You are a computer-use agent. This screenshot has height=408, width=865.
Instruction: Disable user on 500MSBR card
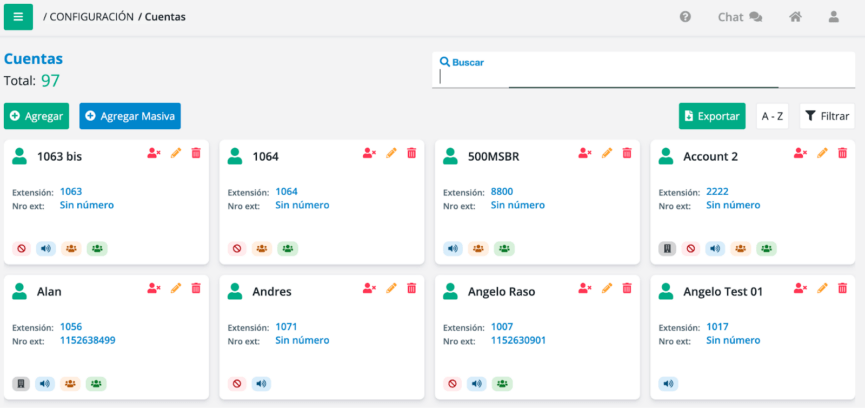585,153
